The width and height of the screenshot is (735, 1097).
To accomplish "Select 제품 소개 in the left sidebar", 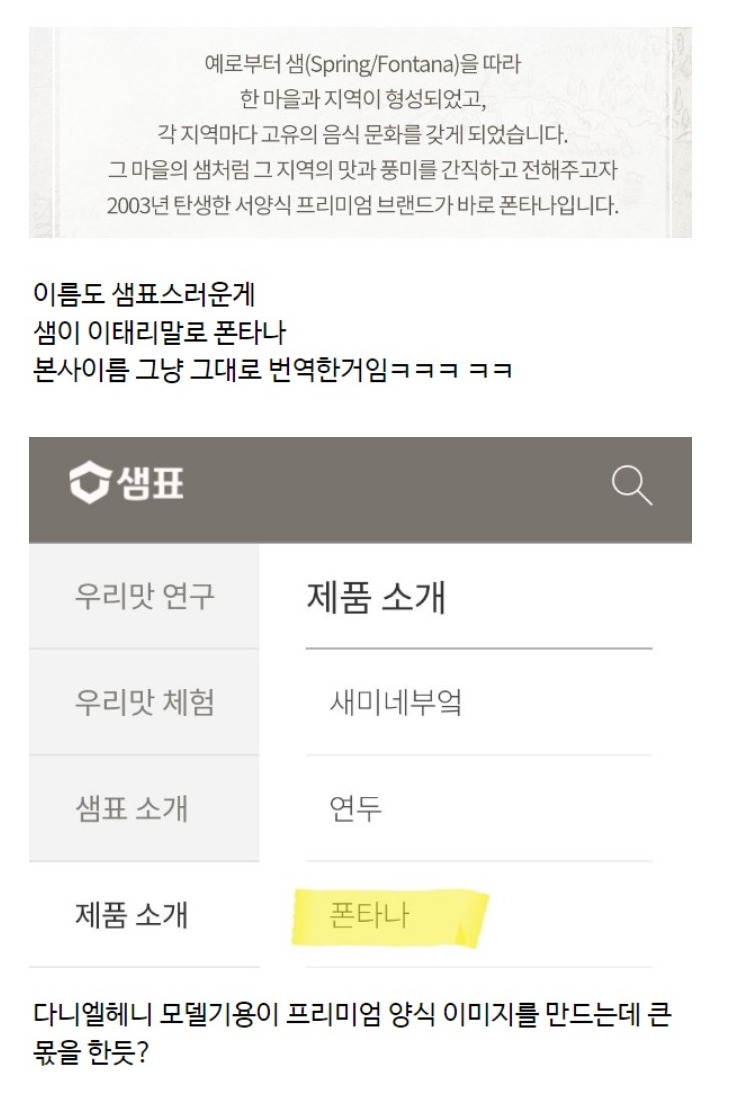I will click(x=144, y=915).
